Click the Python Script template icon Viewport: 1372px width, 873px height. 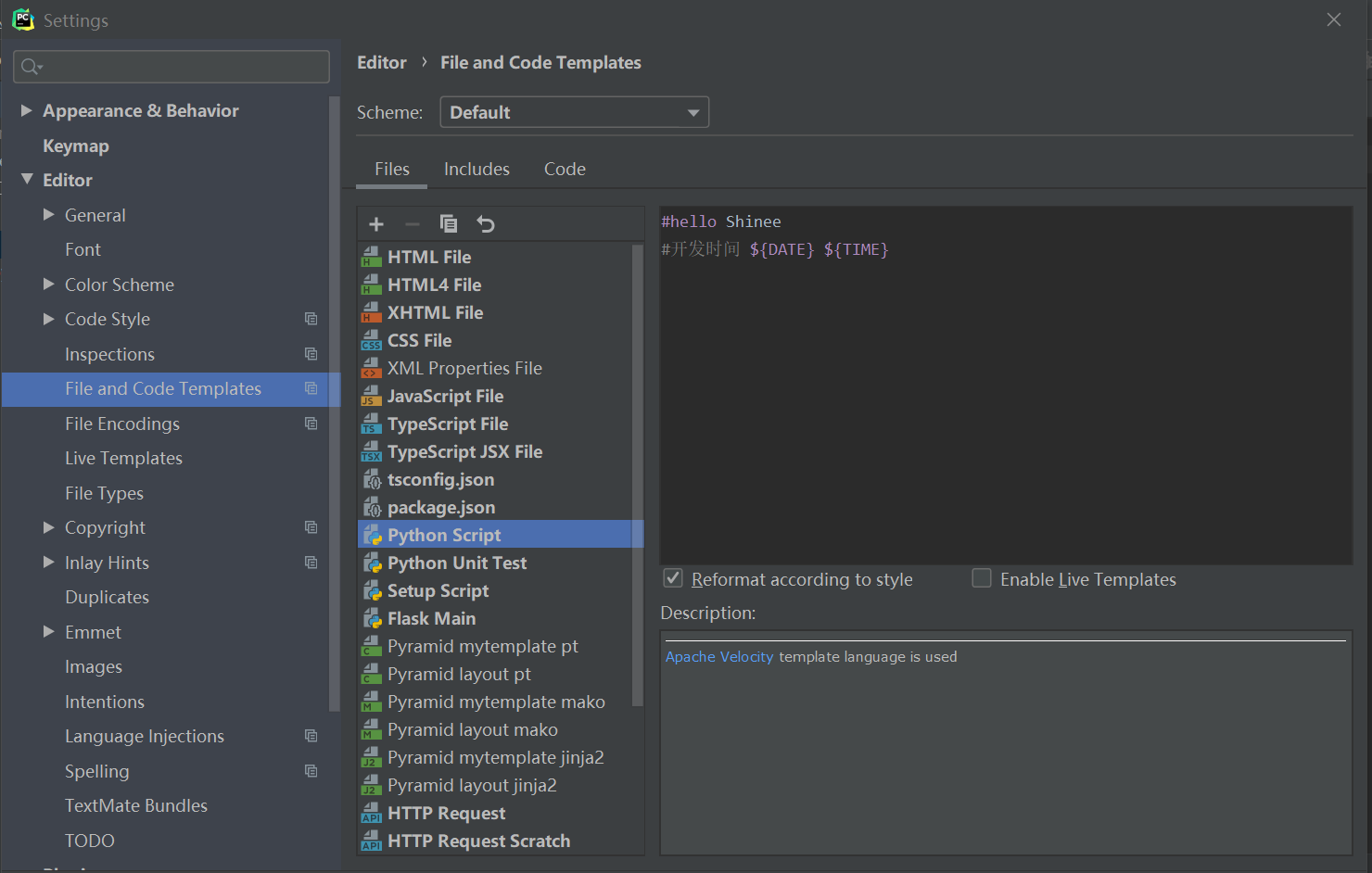tap(372, 535)
